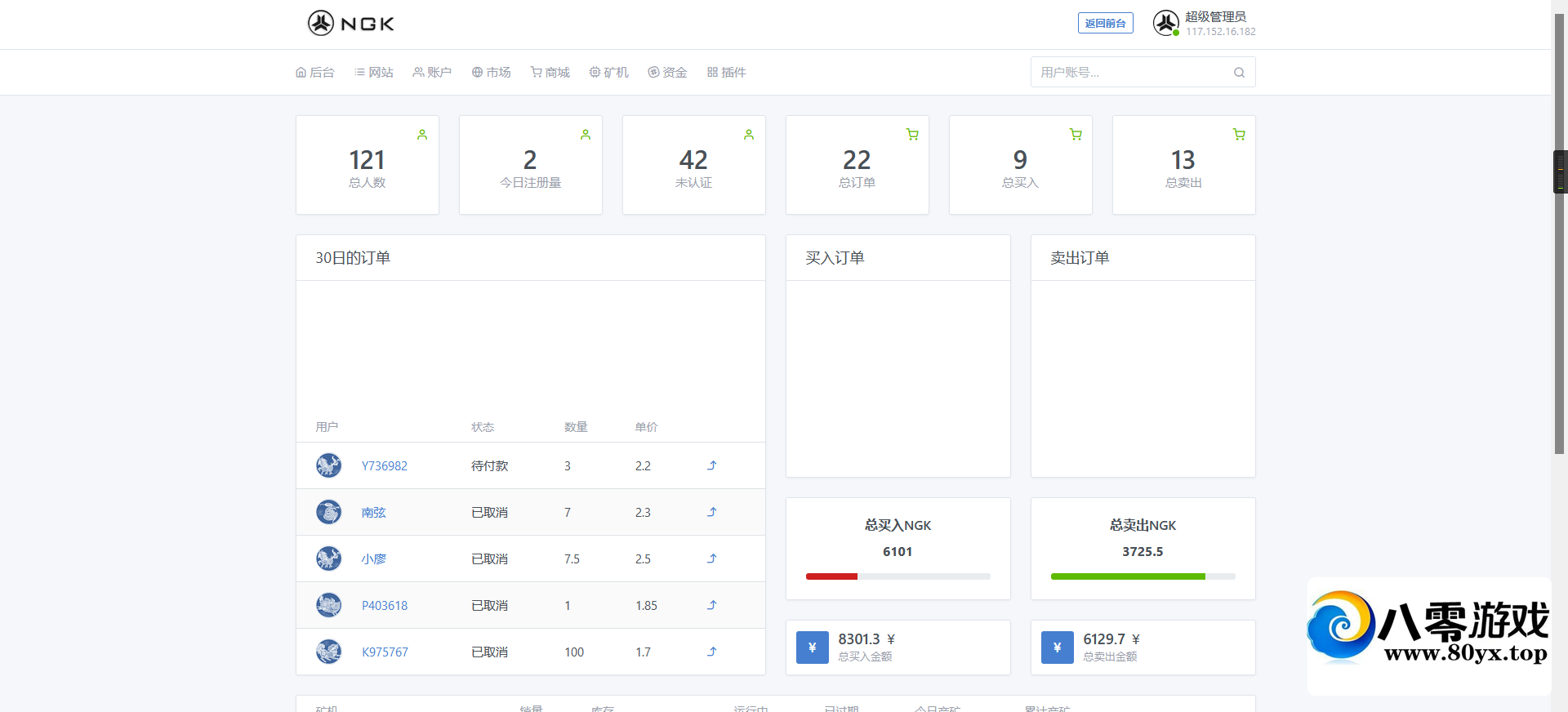The height and width of the screenshot is (712, 1568).
Task: Click the user icon on 未认证 card
Action: (x=749, y=135)
